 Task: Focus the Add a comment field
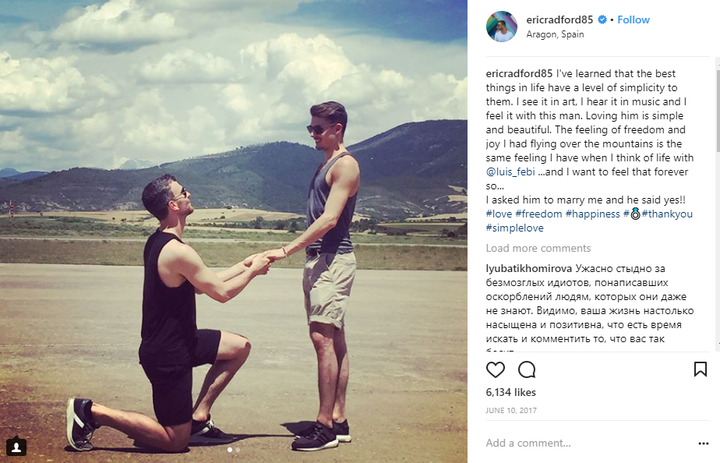588,443
